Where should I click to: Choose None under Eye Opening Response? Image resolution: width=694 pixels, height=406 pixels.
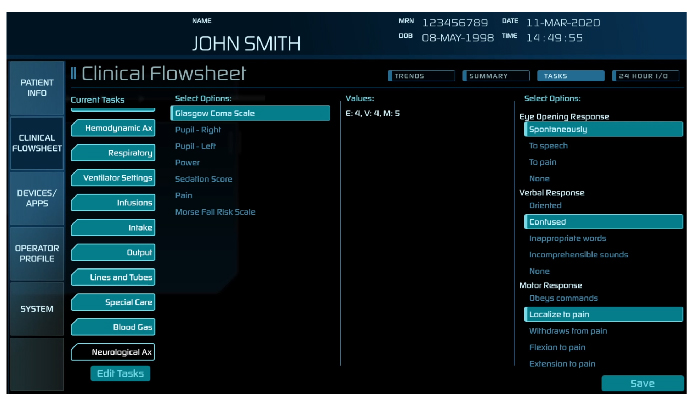click(x=539, y=178)
